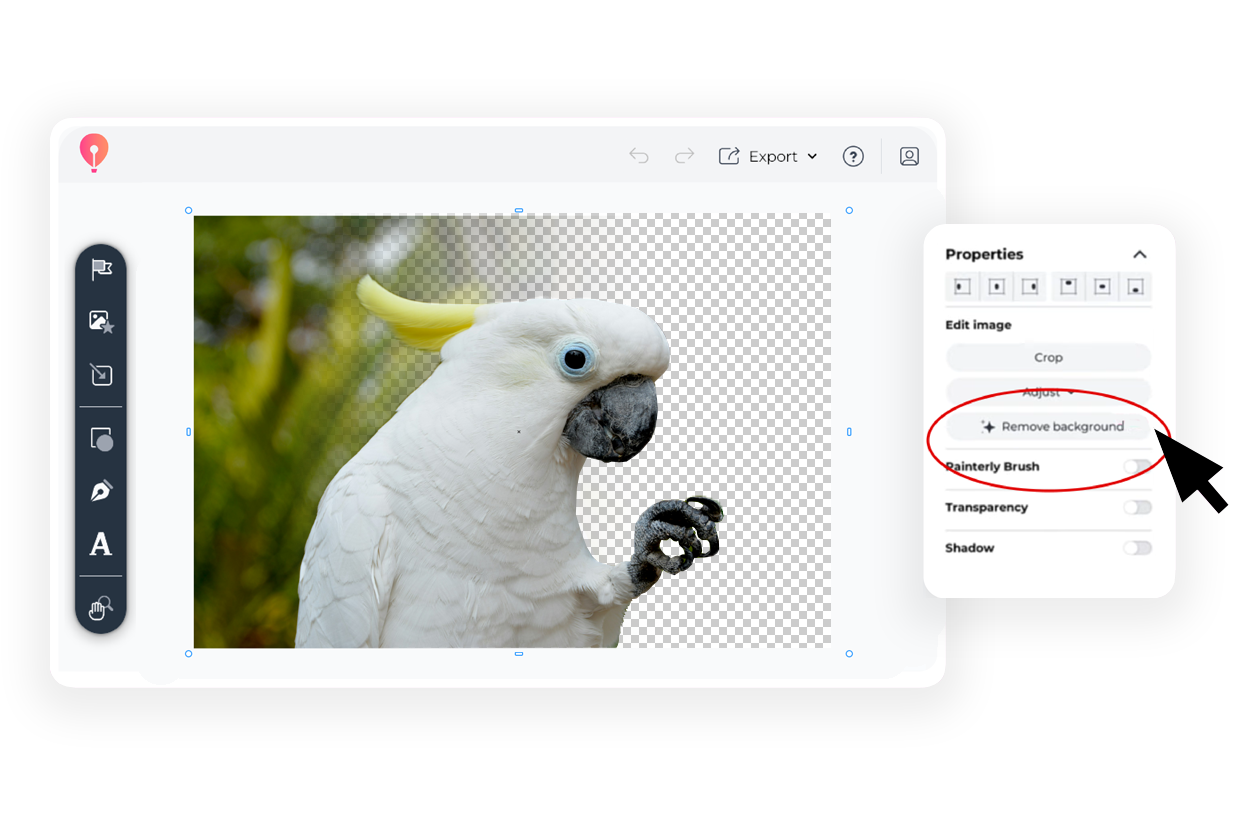Click the align left icon in Properties

pyautogui.click(x=962, y=287)
